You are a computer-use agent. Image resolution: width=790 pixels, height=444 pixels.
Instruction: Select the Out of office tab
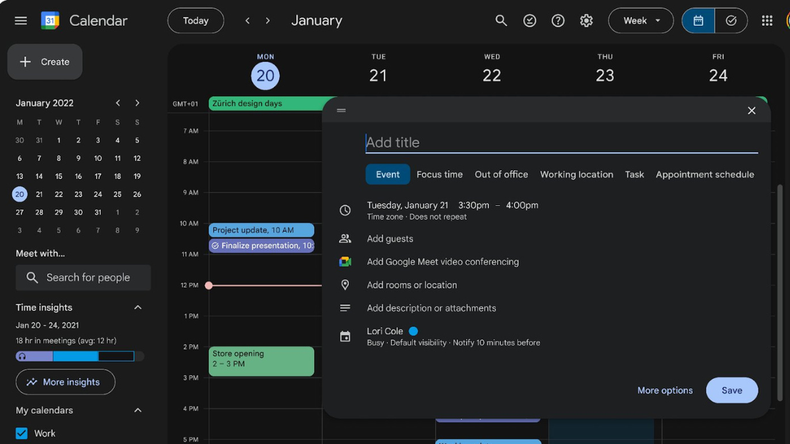[x=501, y=174]
